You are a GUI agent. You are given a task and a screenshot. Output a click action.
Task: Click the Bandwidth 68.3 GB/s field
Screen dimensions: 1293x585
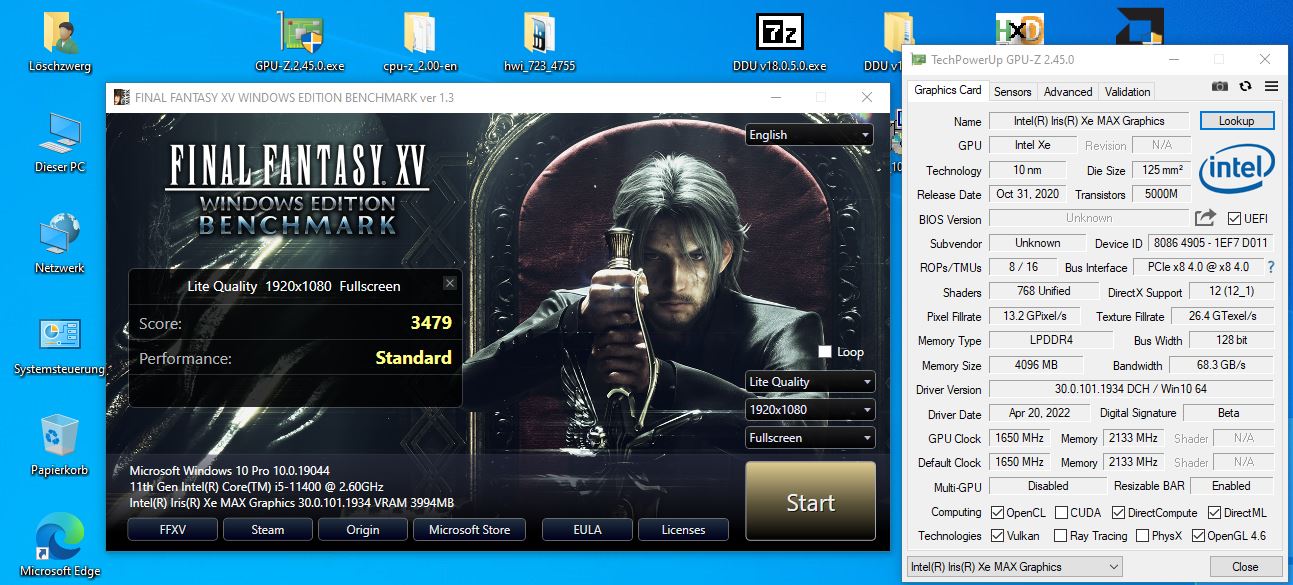click(1220, 365)
